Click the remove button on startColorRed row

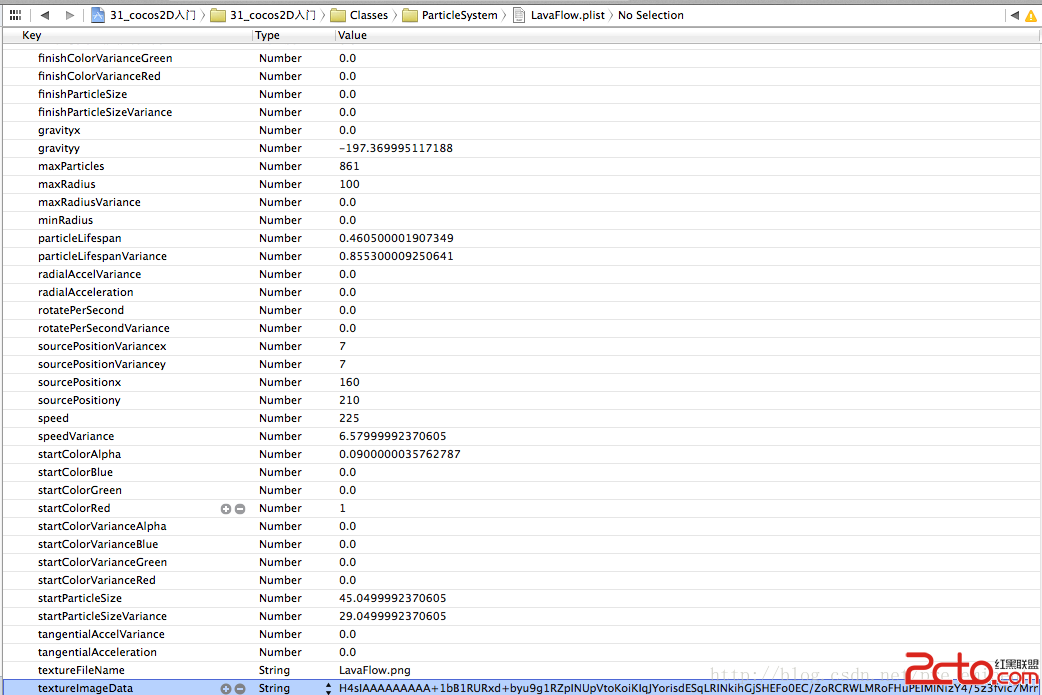(x=240, y=509)
